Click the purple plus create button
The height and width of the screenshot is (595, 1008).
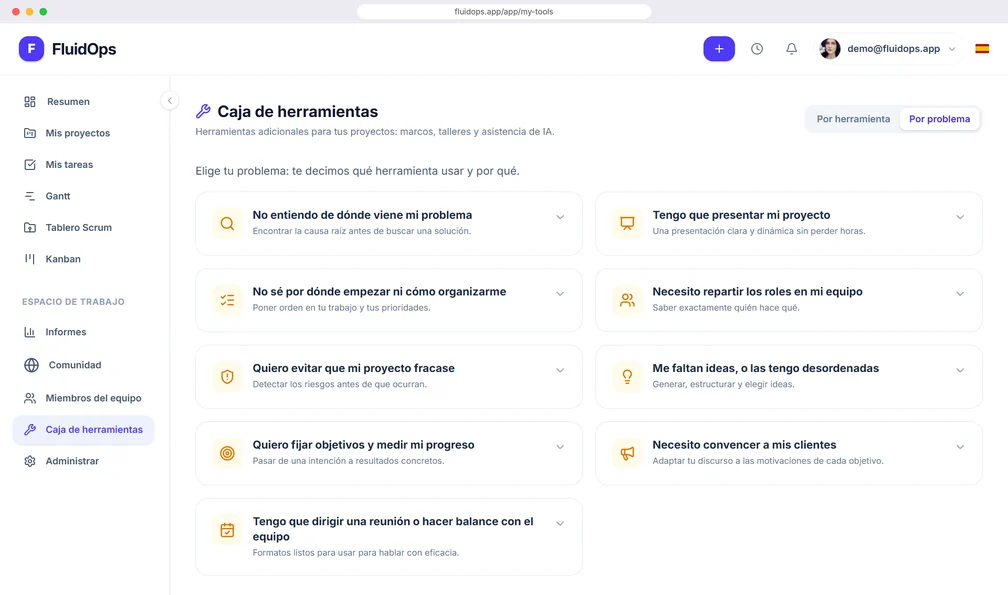coord(719,49)
